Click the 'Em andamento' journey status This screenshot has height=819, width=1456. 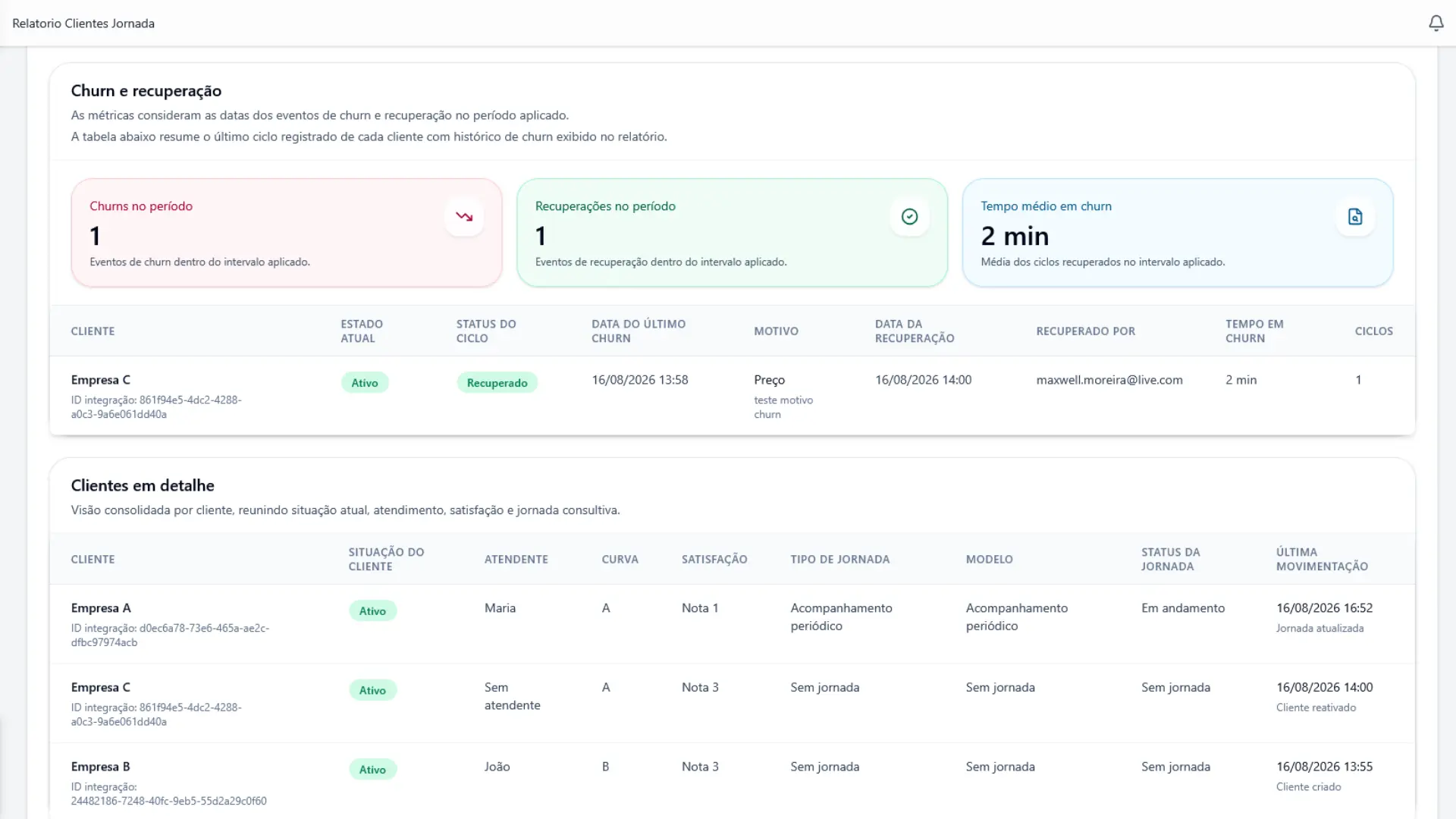tap(1182, 608)
